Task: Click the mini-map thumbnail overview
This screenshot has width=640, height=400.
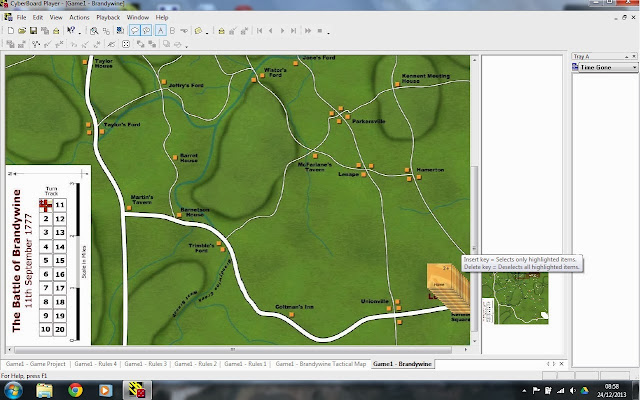Action: tap(515, 298)
